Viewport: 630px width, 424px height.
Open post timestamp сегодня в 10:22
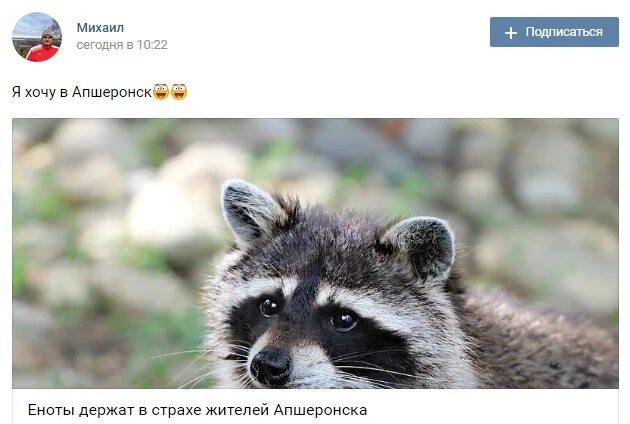(x=122, y=45)
